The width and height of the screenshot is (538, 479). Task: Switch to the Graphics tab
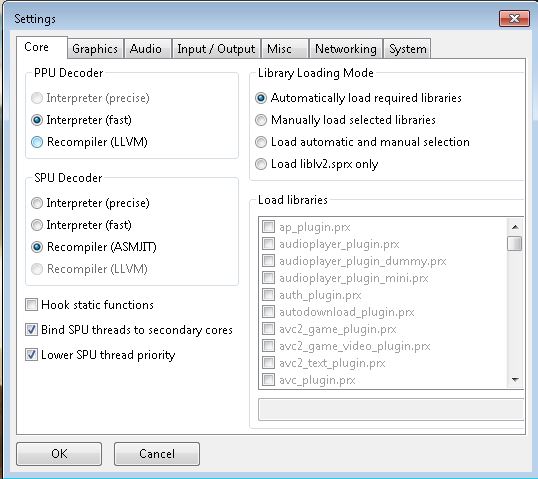click(95, 49)
